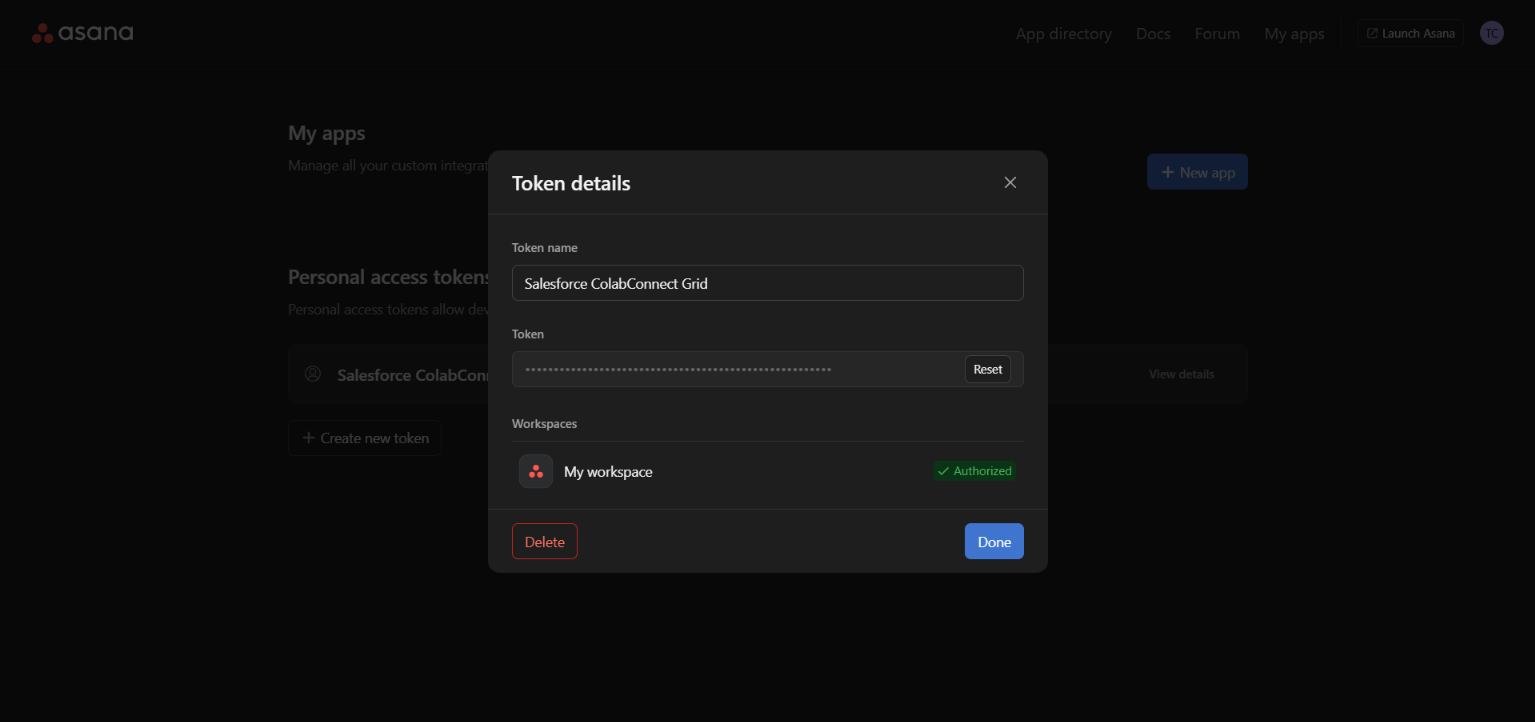Click the Authorized status badge

pos(974,471)
